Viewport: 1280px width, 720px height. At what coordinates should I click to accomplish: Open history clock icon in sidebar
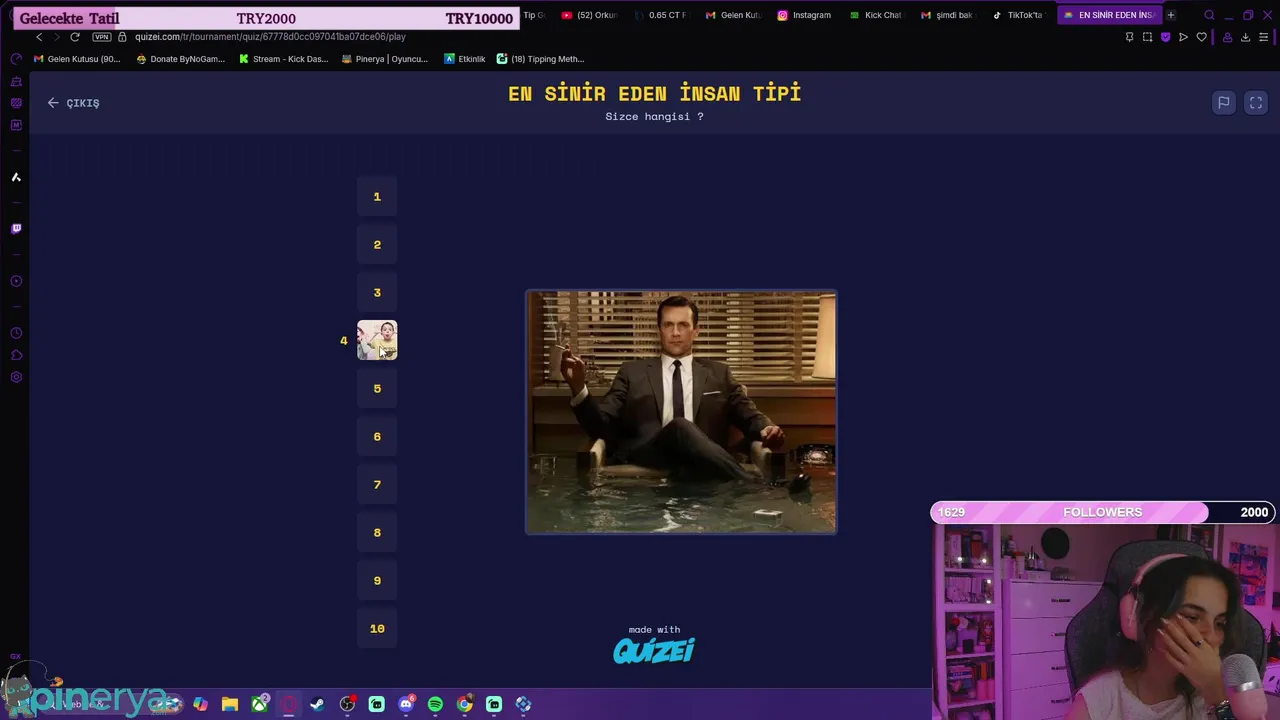[16, 333]
